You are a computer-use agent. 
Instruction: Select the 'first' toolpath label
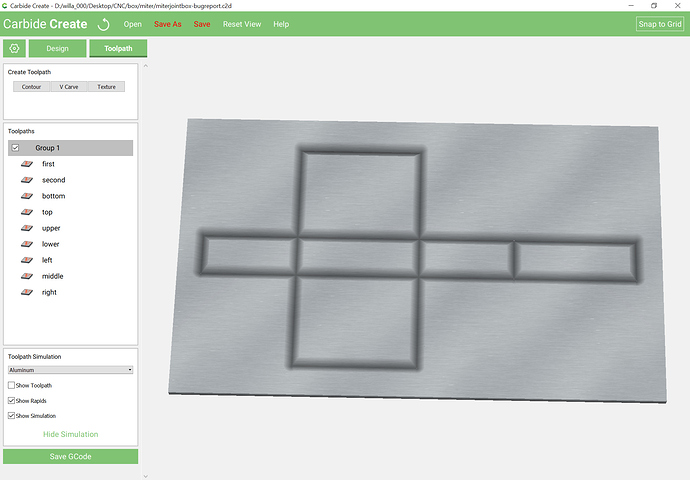click(48, 164)
